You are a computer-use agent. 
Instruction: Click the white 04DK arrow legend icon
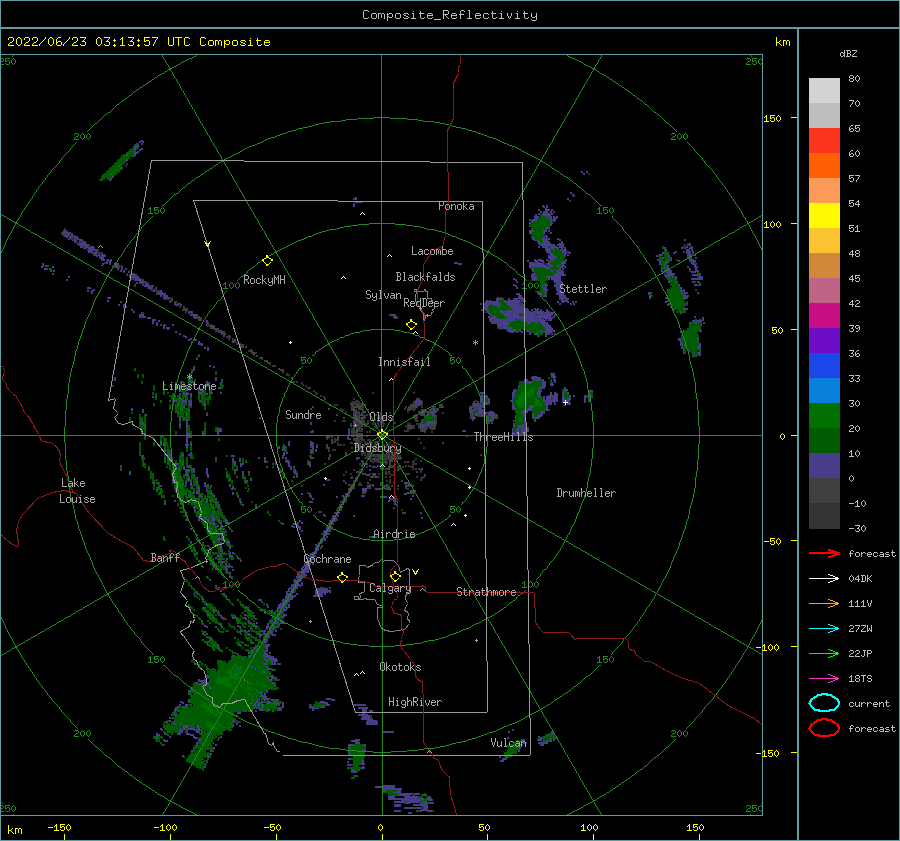(x=824, y=578)
